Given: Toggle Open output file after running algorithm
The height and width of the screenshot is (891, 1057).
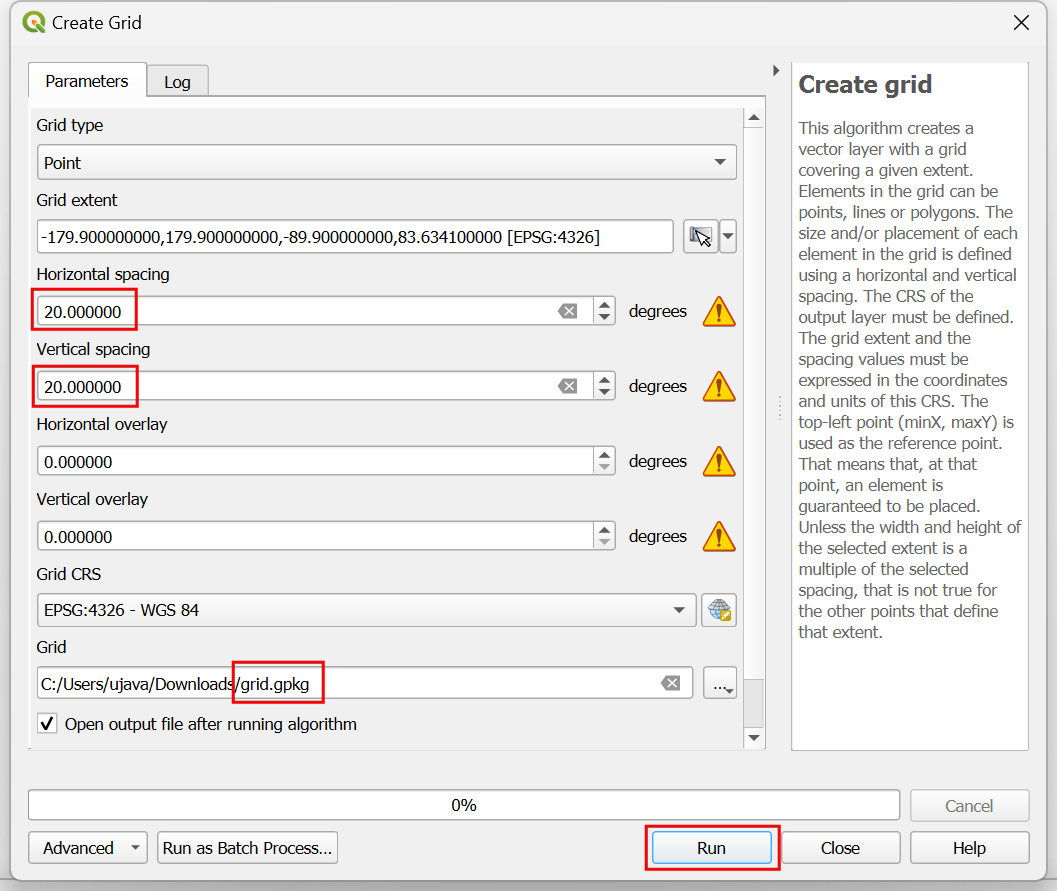Looking at the screenshot, I should pyautogui.click(x=47, y=724).
